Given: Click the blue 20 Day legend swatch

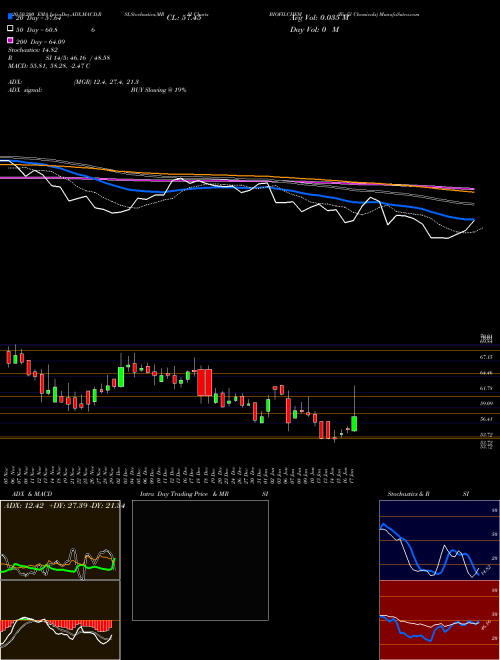Looking at the screenshot, I should point(10,17).
